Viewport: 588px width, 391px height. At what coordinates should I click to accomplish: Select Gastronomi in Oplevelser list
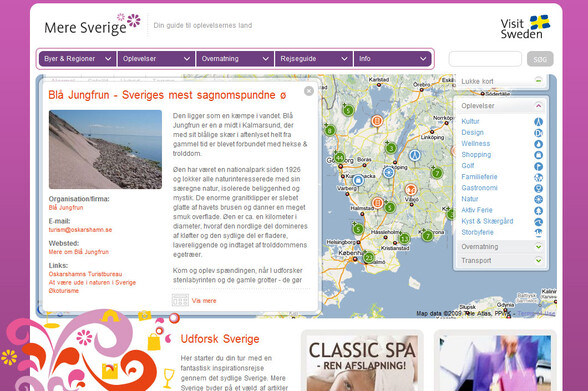479,188
